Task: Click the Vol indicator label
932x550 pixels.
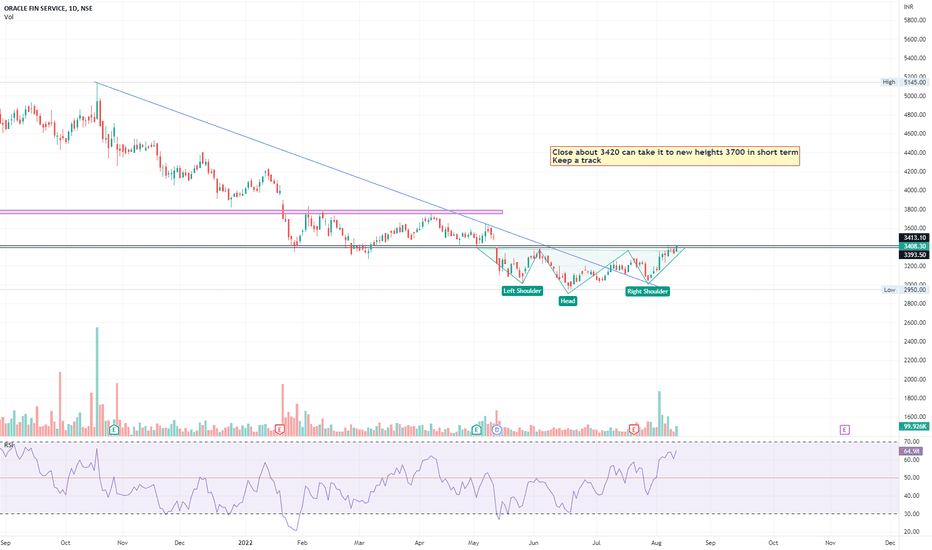Action: click(x=9, y=17)
